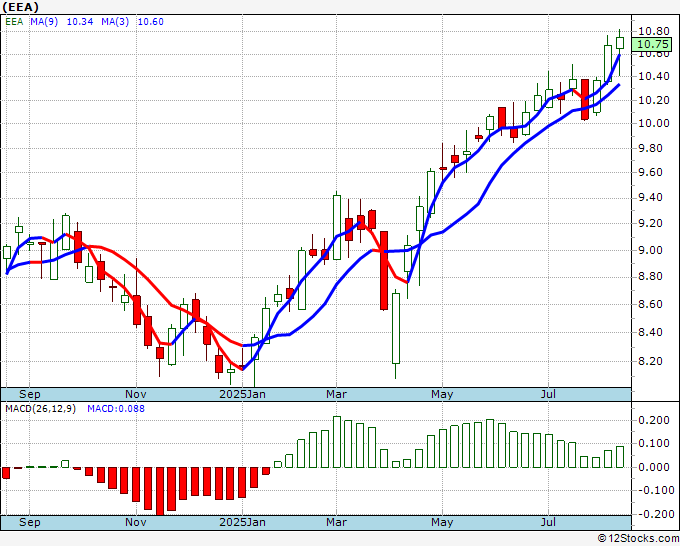Click Sep on the MACD date axis

tap(29, 522)
